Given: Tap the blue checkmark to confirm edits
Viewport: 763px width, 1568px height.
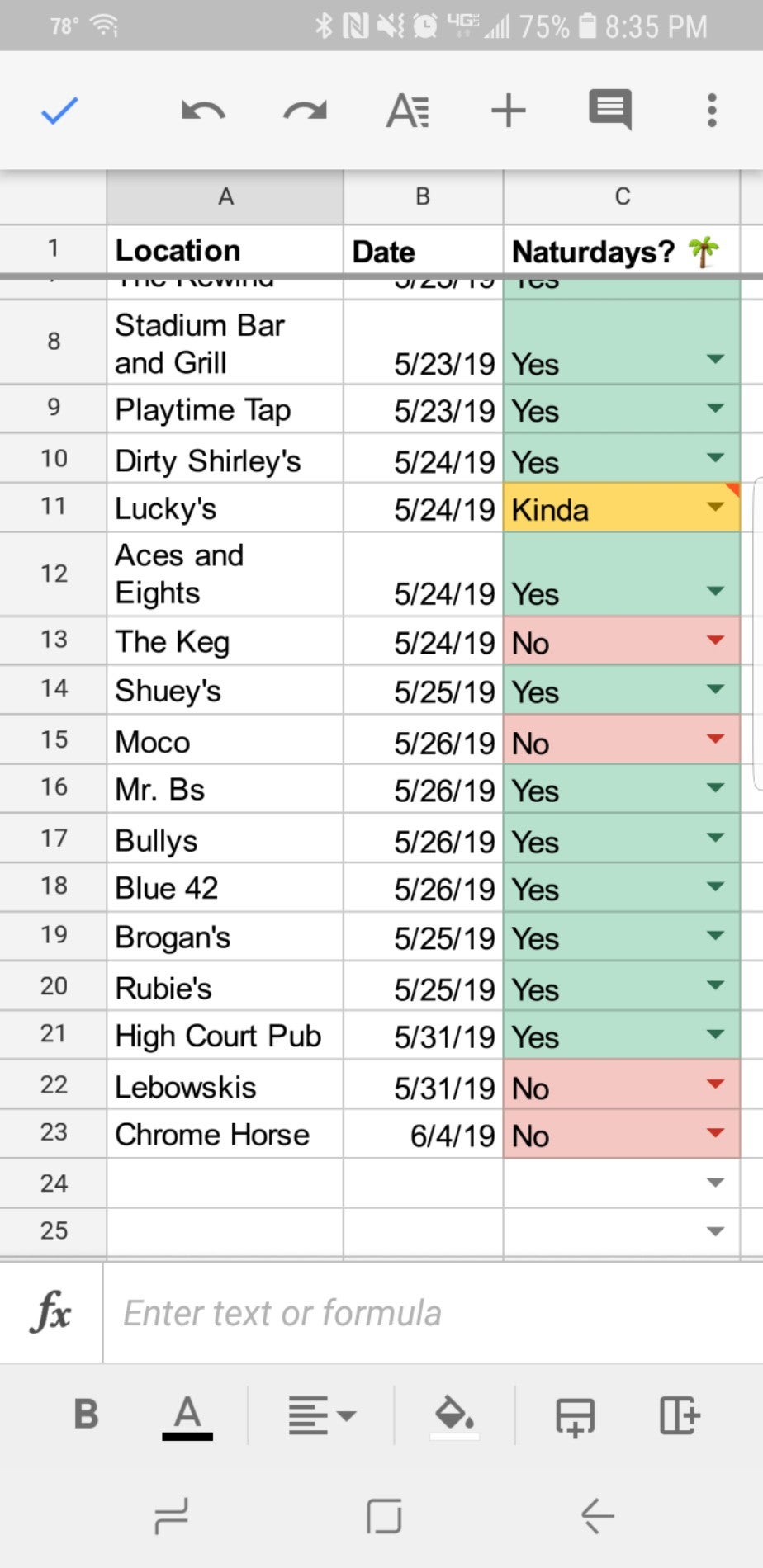Looking at the screenshot, I should click(59, 111).
